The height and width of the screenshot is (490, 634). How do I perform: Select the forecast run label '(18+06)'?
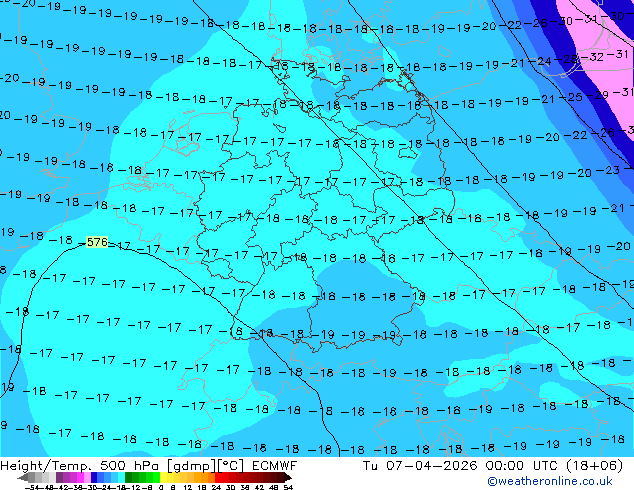[594, 466]
